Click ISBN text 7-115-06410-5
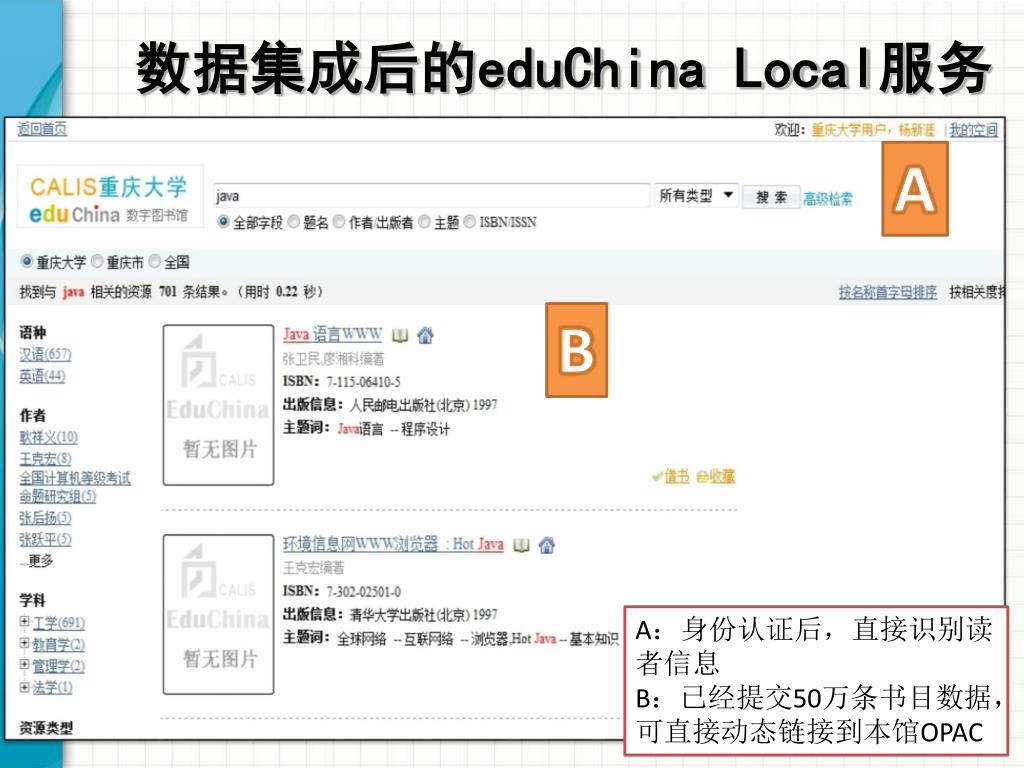The width and height of the screenshot is (1024, 768). click(x=364, y=382)
